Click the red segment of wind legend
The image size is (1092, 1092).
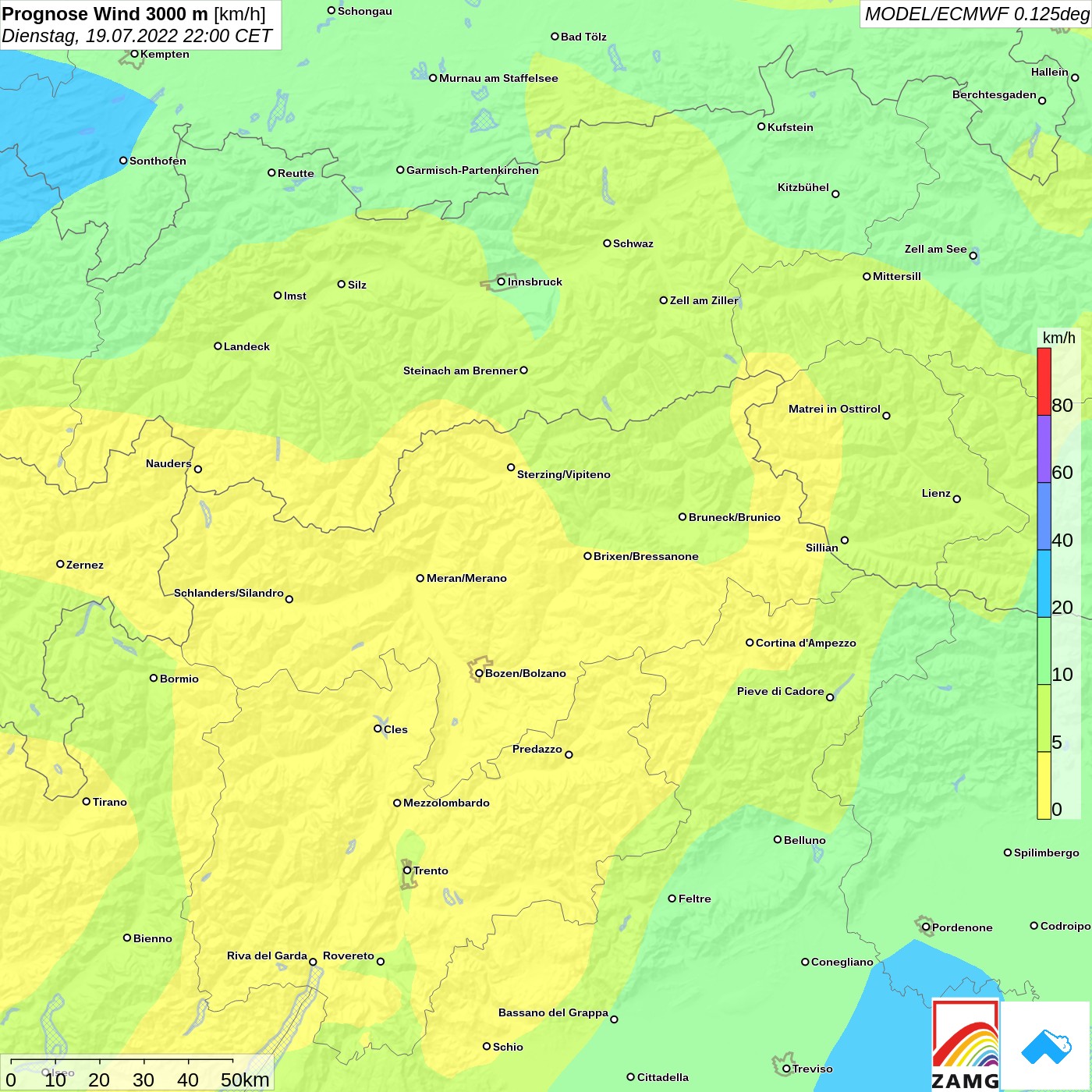pos(1044,381)
